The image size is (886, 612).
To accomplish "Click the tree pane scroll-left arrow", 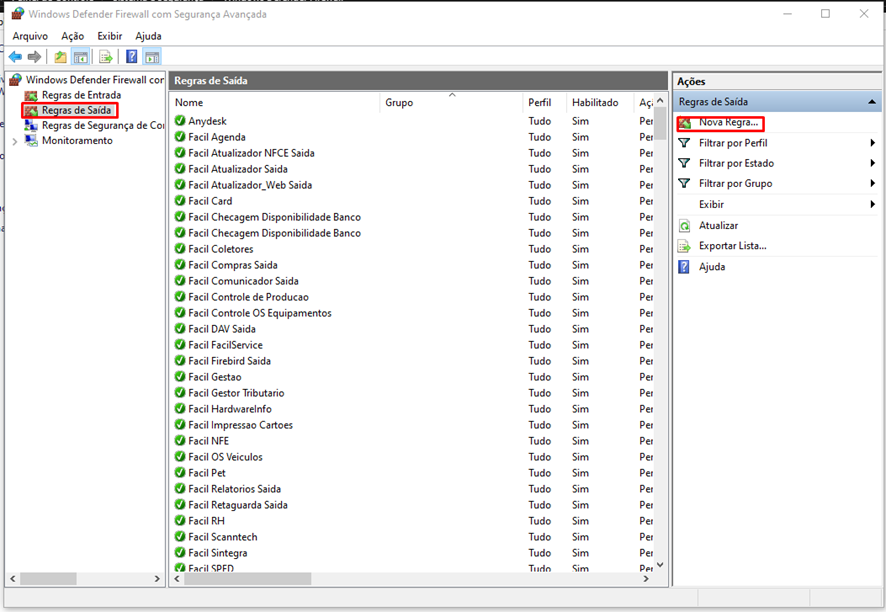I will [x=12, y=579].
